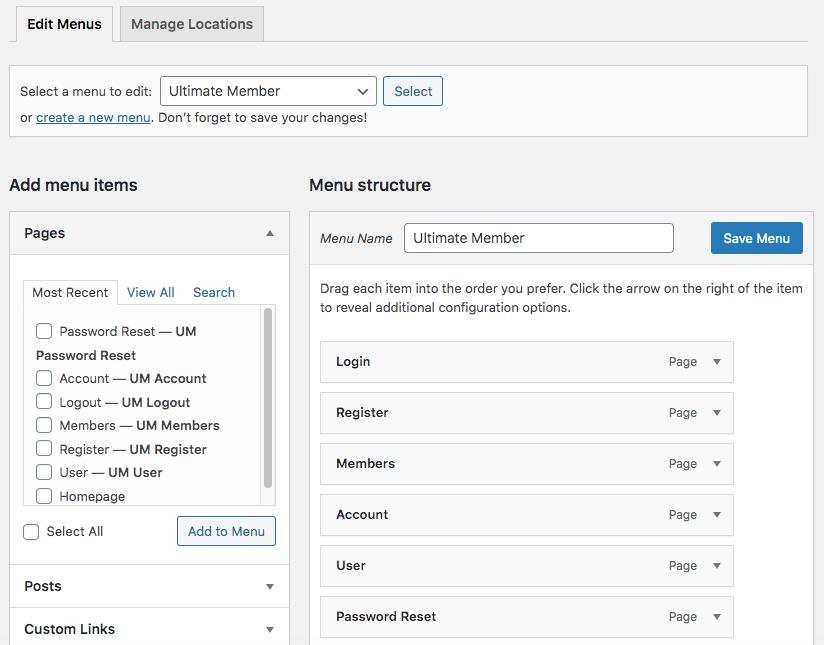Click the Add to Menu button
Screen dimensions: 824x645
pyautogui.click(x=226, y=531)
